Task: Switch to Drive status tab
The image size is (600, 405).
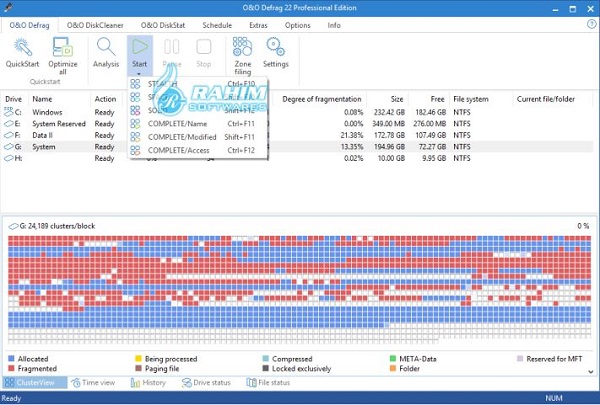Action: (x=206, y=382)
